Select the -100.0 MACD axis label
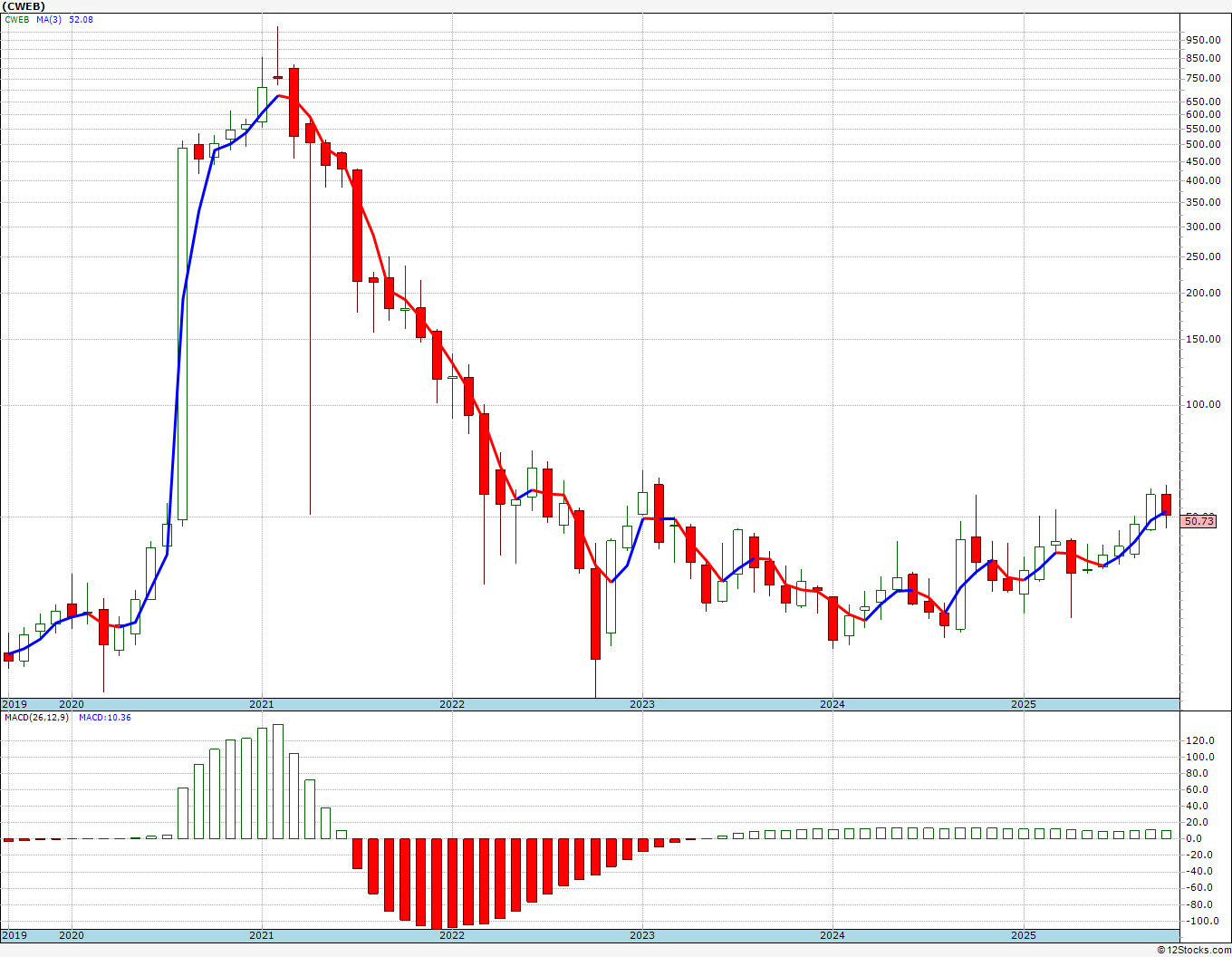The image size is (1232, 957). [x=1200, y=921]
